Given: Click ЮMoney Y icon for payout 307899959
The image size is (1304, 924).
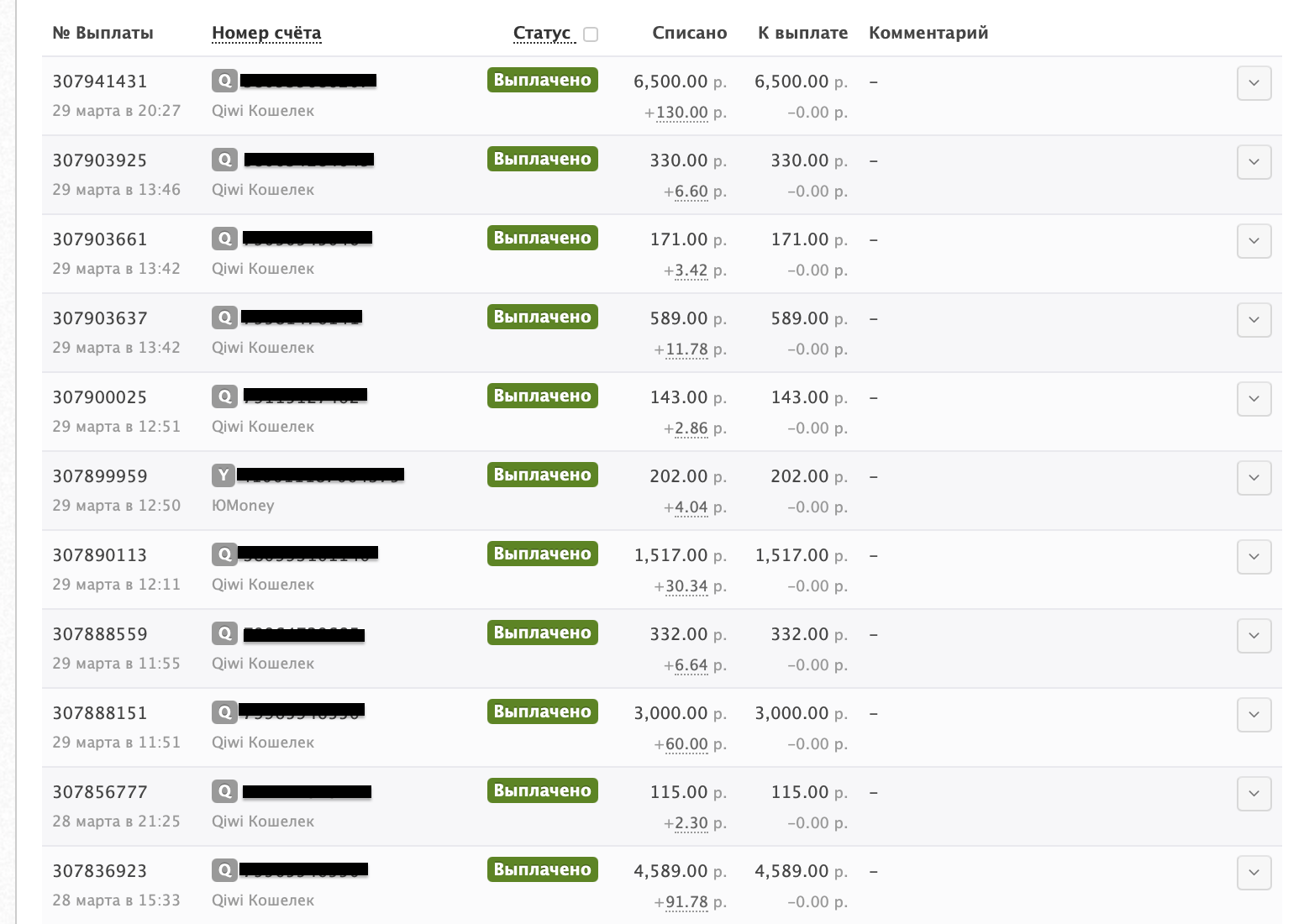Looking at the screenshot, I should click(223, 475).
